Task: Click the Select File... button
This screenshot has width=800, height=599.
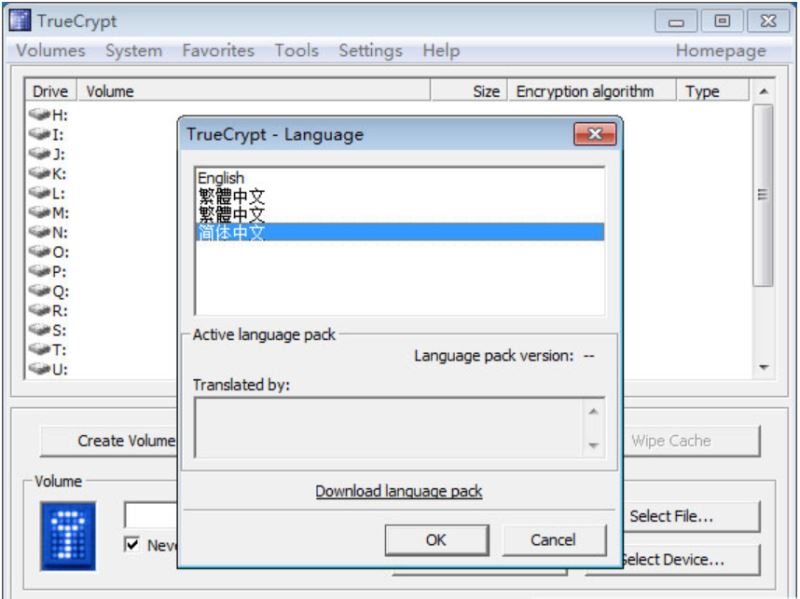Action: 690,516
